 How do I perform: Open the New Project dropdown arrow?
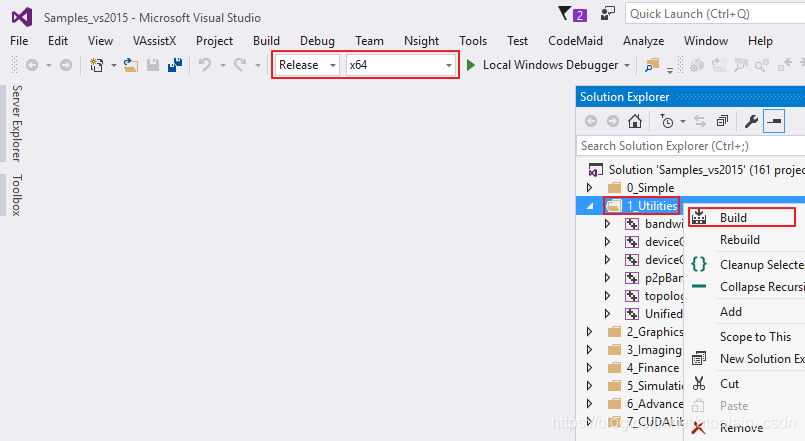113,66
